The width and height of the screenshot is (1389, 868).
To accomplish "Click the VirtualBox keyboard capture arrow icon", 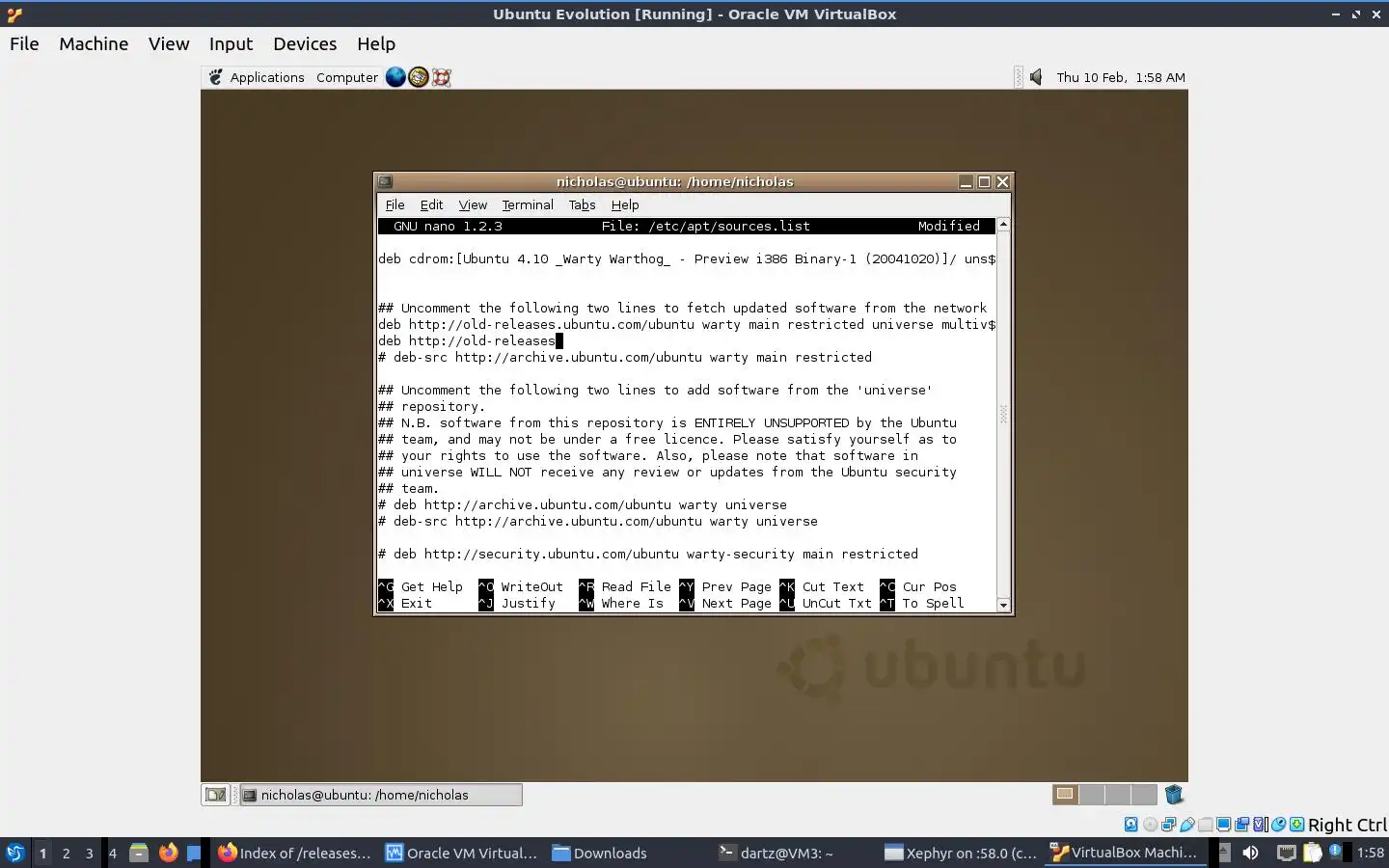I will (1297, 825).
